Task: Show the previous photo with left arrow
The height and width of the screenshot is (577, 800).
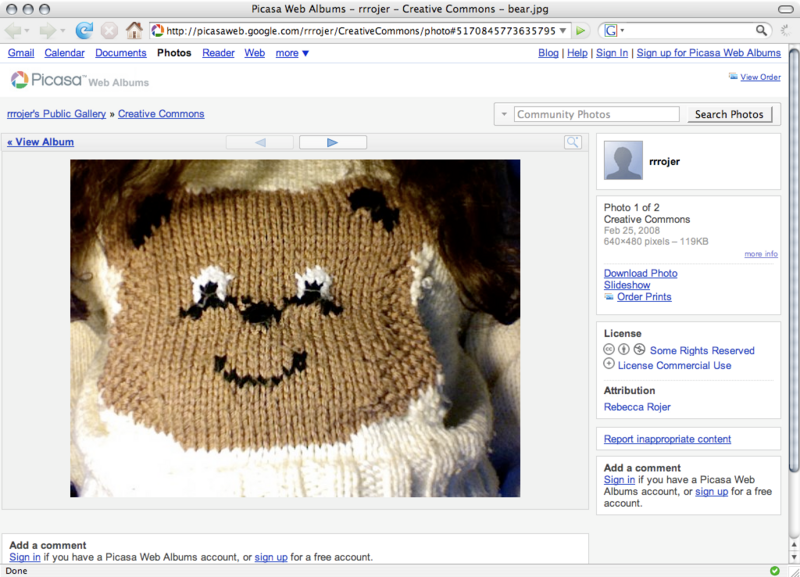Action: 260,142
